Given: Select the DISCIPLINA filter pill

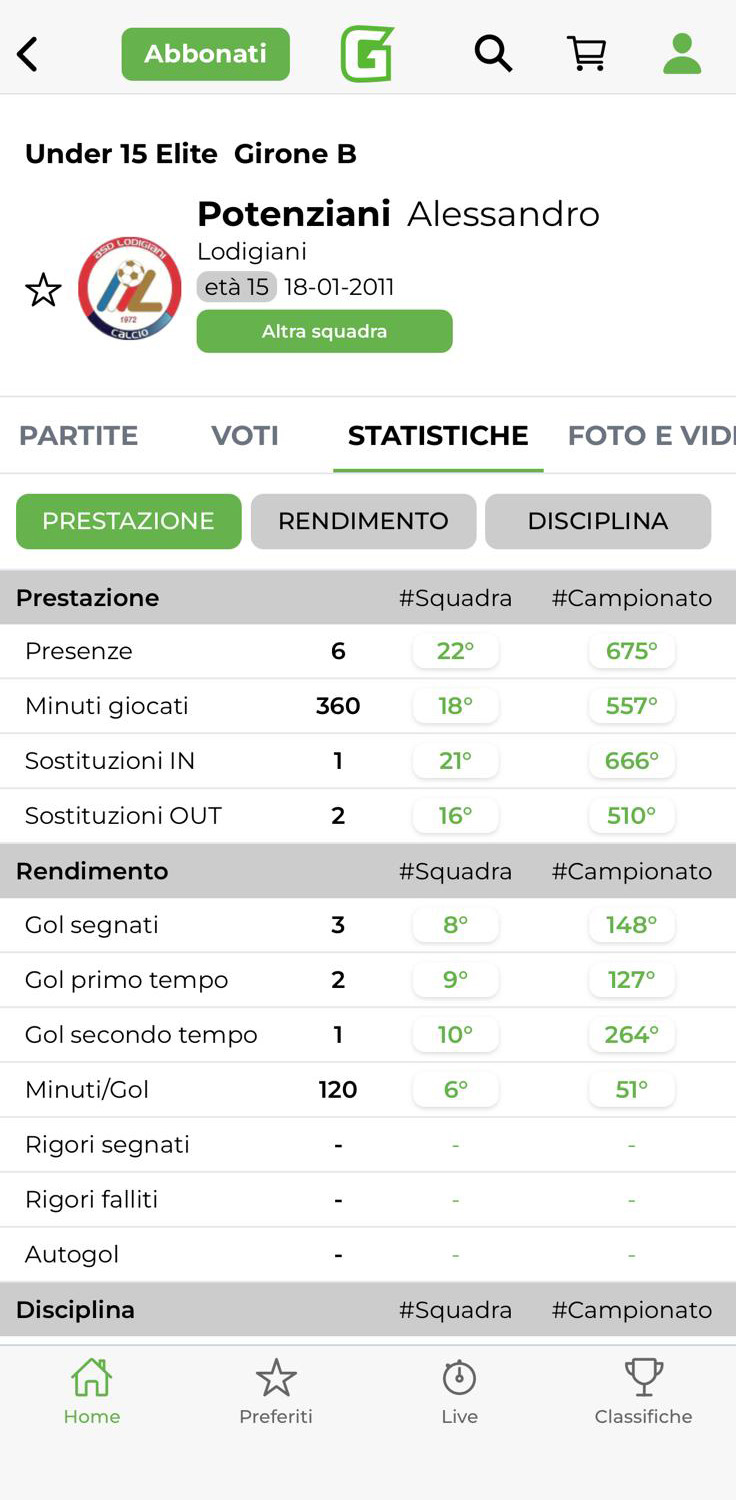Looking at the screenshot, I should [x=598, y=521].
